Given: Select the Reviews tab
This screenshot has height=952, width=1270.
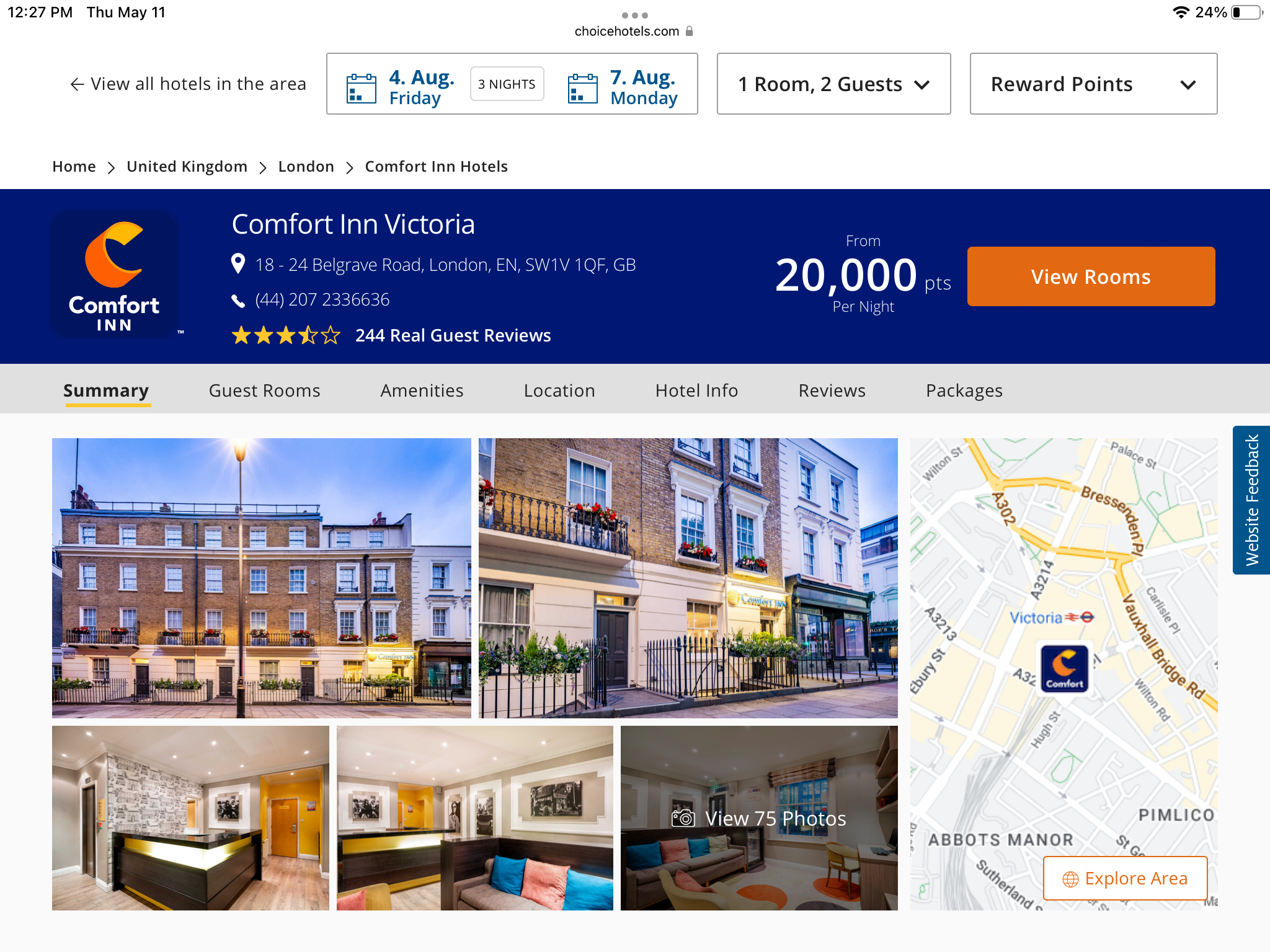Looking at the screenshot, I should pyautogui.click(x=832, y=390).
